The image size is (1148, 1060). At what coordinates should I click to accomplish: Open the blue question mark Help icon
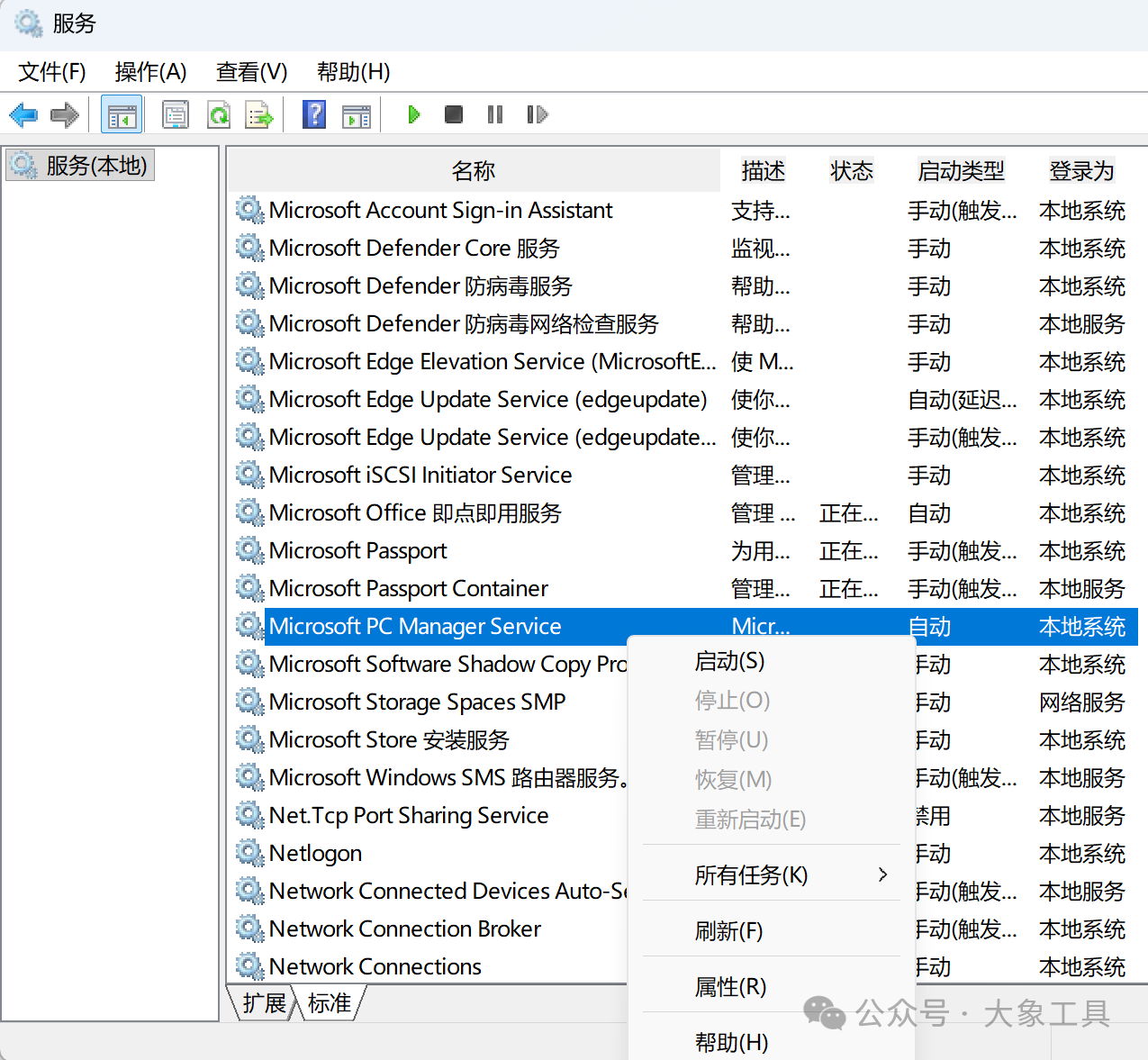314,114
